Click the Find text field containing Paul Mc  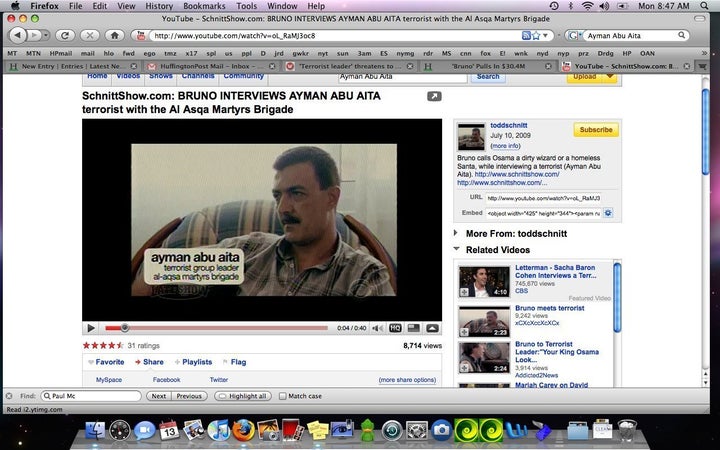[91, 396]
